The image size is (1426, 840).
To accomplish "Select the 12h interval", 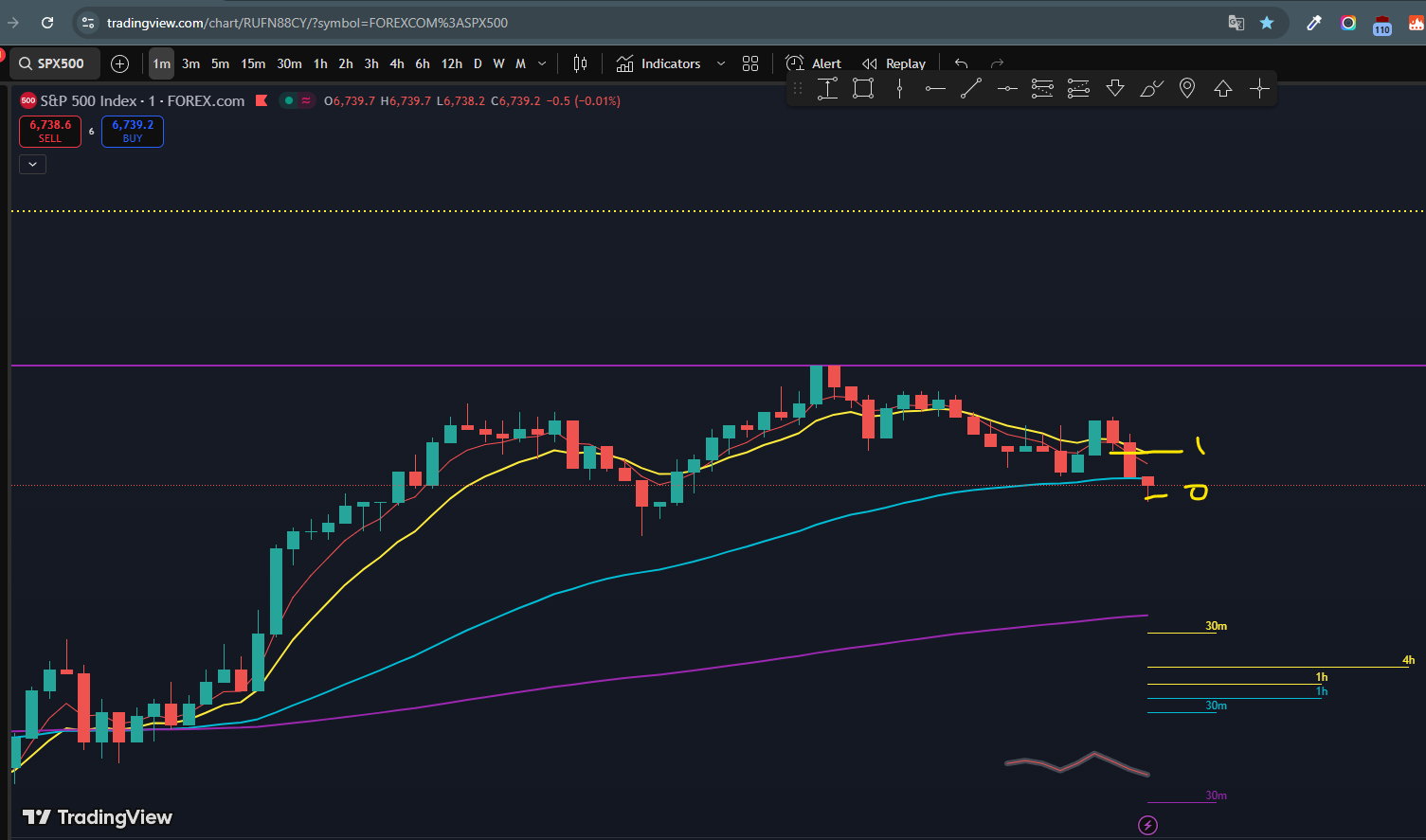I will pos(452,63).
